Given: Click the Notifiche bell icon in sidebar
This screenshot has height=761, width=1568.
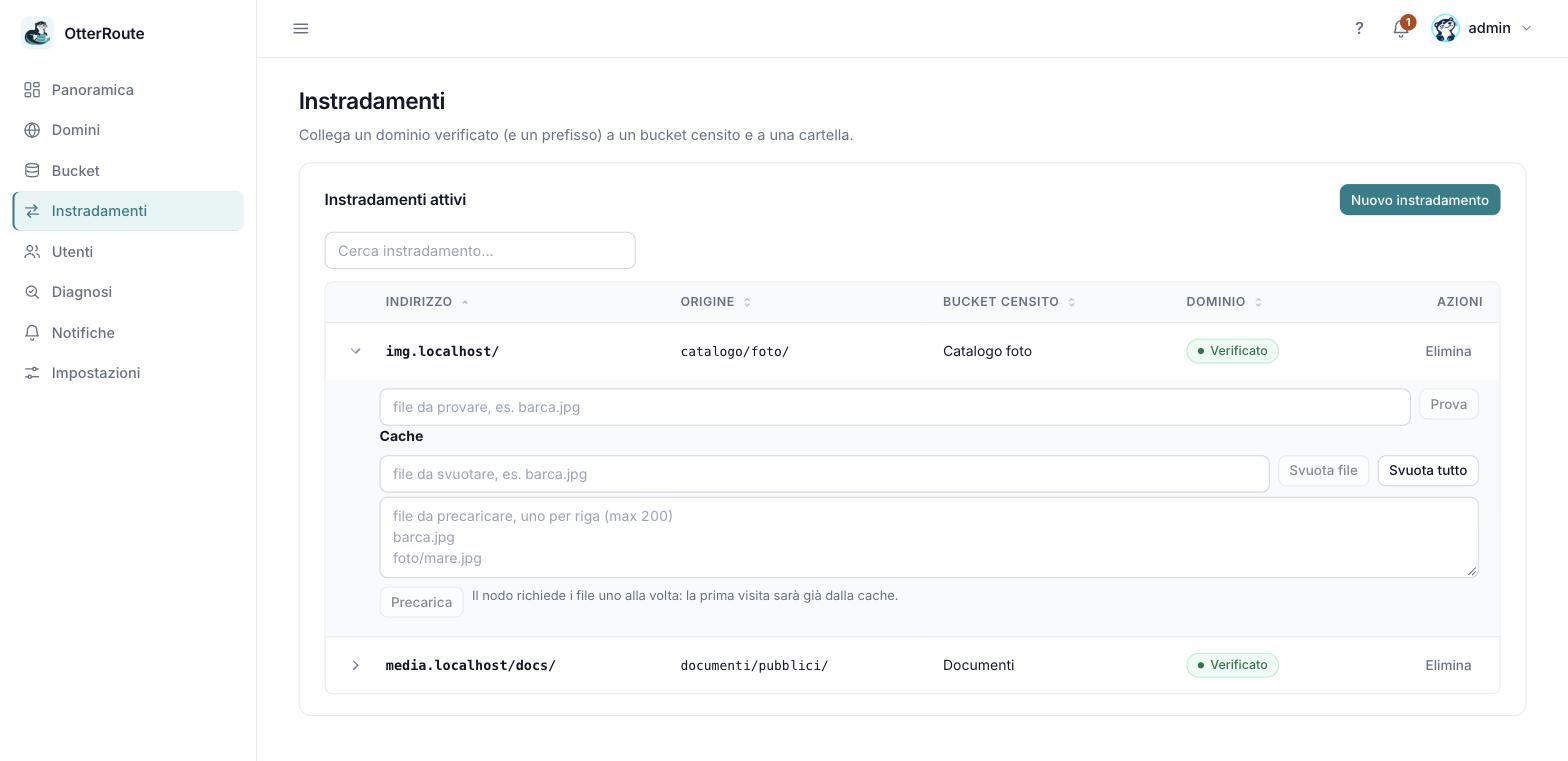Looking at the screenshot, I should [x=32, y=333].
